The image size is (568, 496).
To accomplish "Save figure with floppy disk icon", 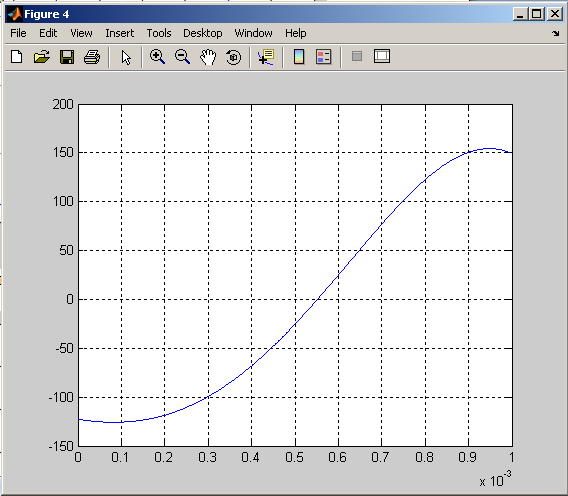I will point(67,57).
